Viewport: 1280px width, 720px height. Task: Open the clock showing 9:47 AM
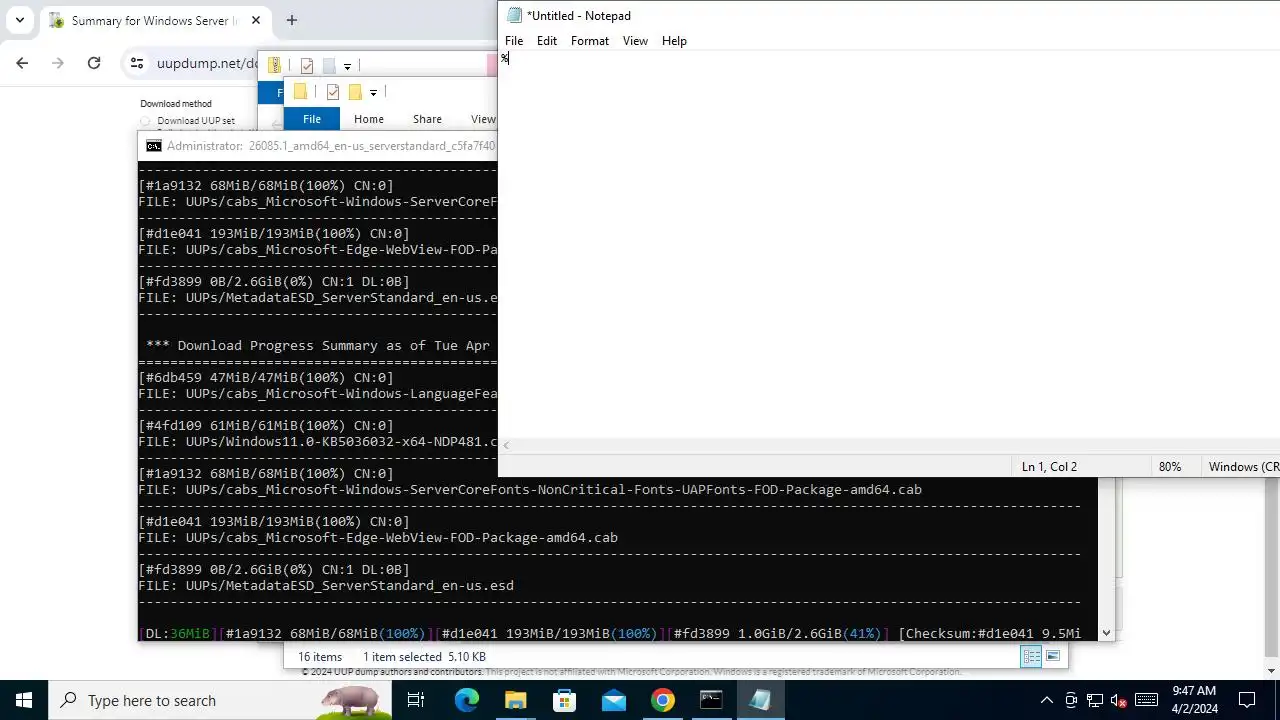[1195, 700]
